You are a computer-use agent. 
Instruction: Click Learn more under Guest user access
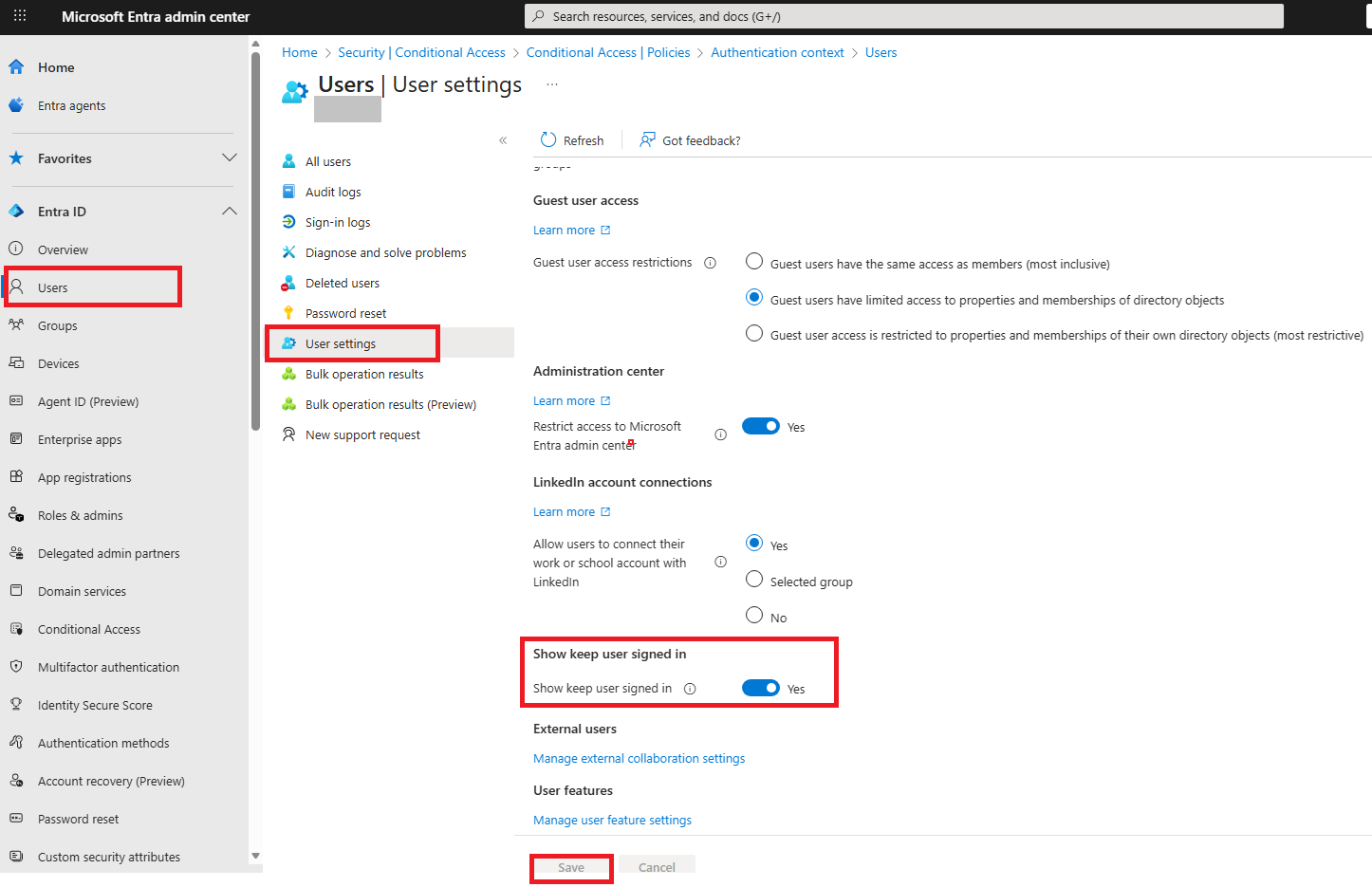coord(571,230)
